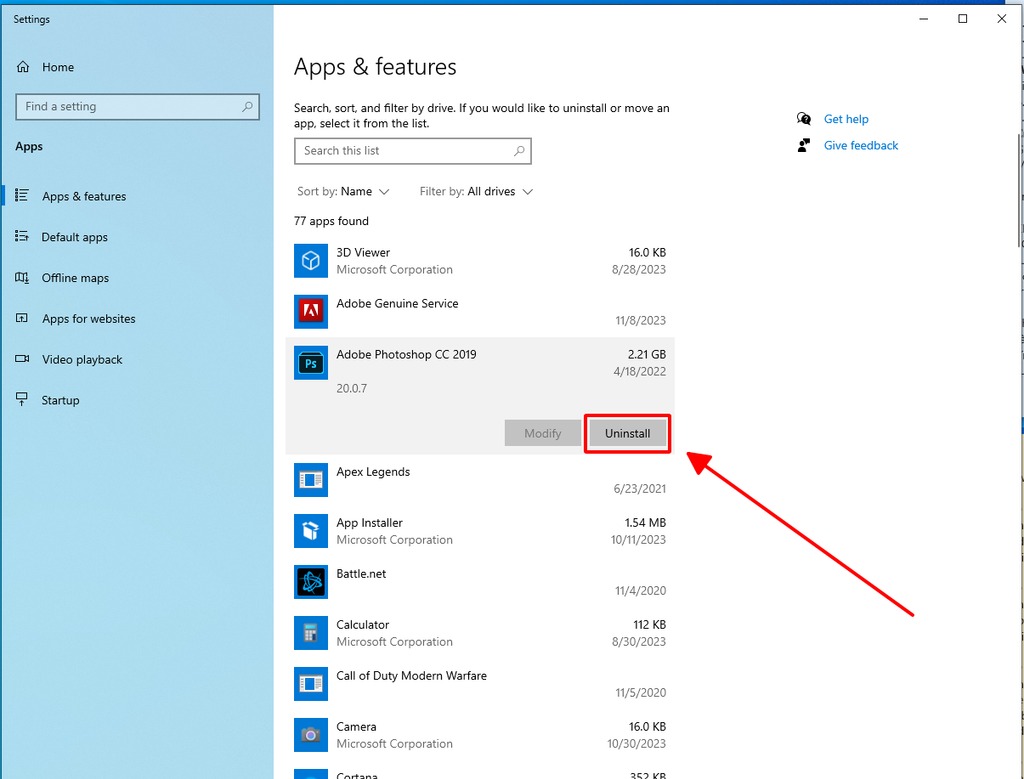Click the Apps section heading in sidebar
Image resolution: width=1024 pixels, height=779 pixels.
(29, 146)
